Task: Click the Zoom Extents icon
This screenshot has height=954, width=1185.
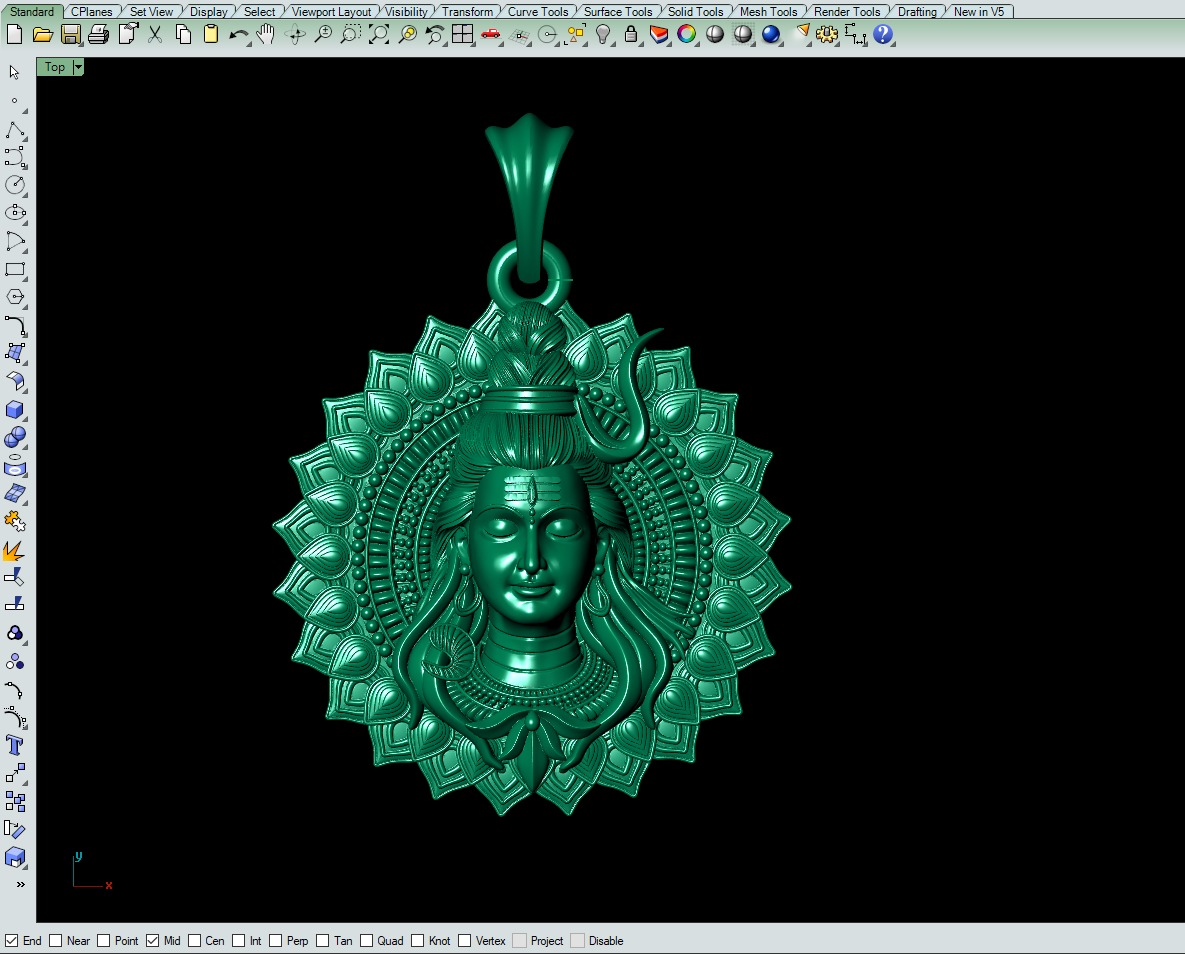Action: pos(379,35)
